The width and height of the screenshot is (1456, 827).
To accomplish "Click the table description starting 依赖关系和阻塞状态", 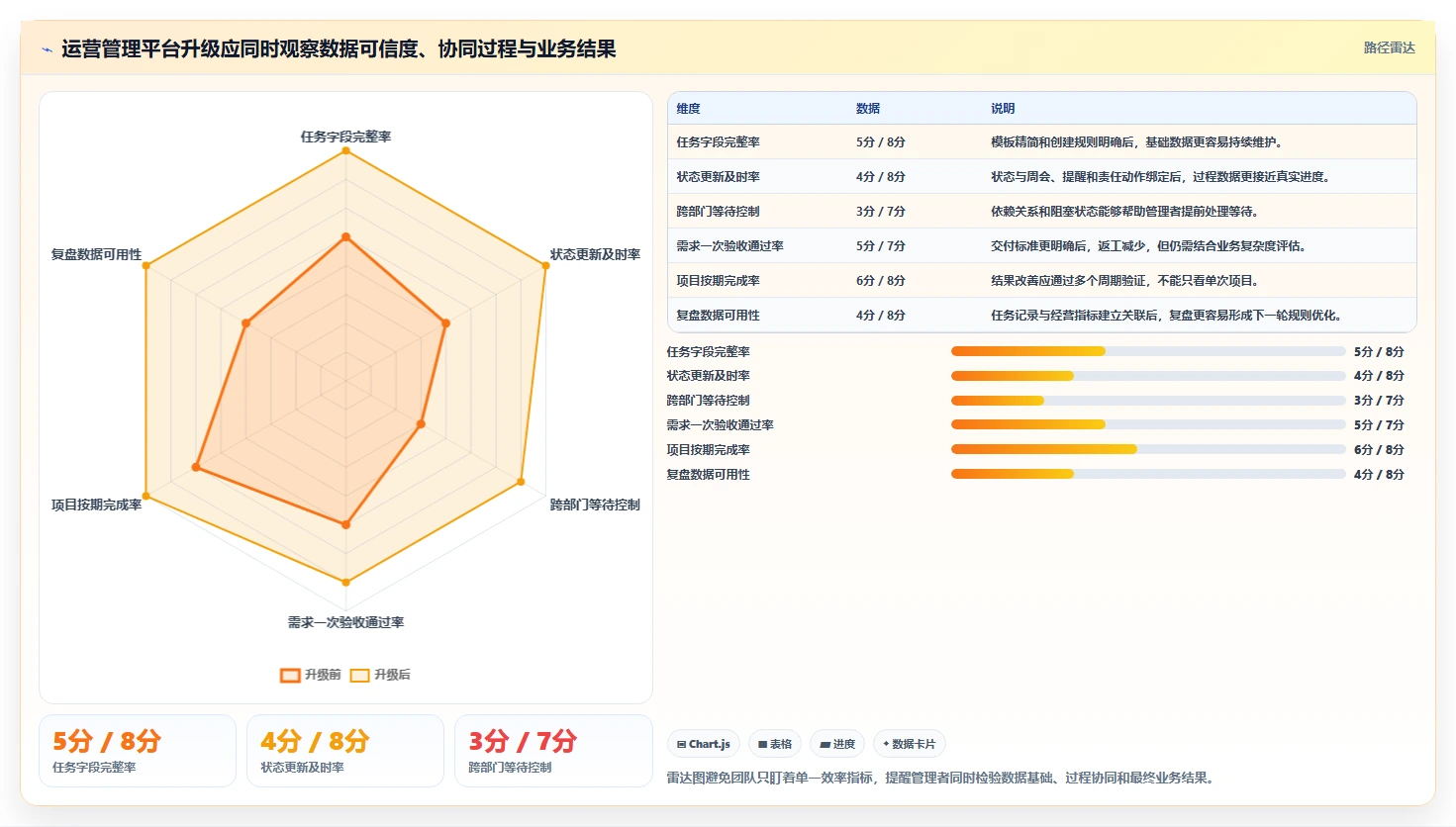I will 1125,212.
